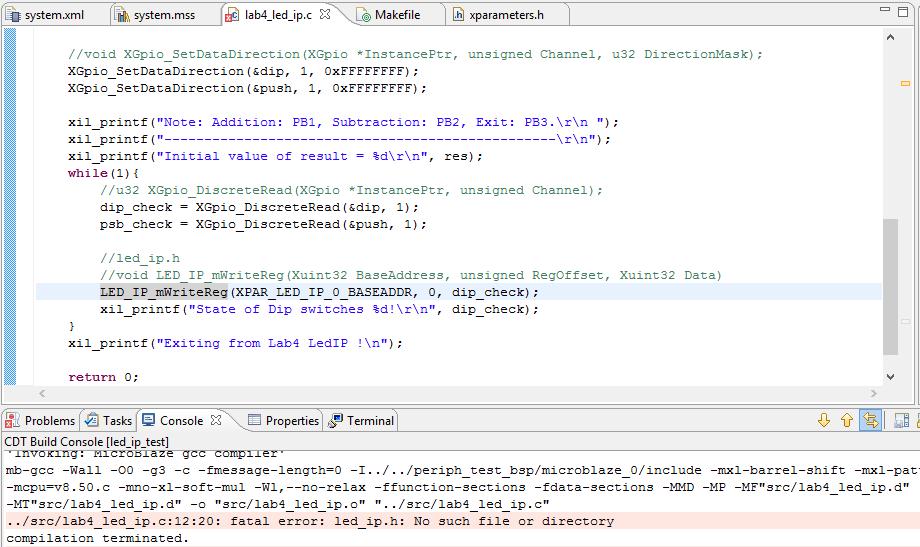Click the orange warning marker in overview ruler

pyautogui.click(x=905, y=84)
